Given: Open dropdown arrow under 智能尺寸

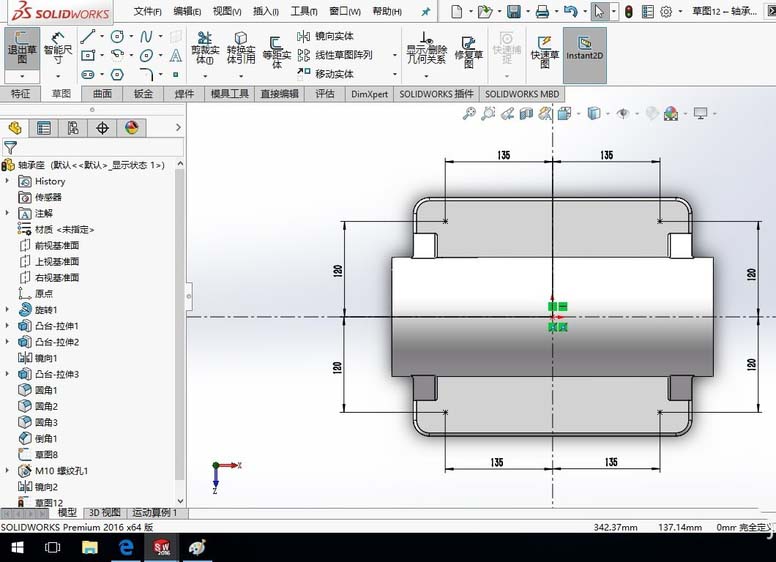Looking at the screenshot, I should (x=58, y=77).
